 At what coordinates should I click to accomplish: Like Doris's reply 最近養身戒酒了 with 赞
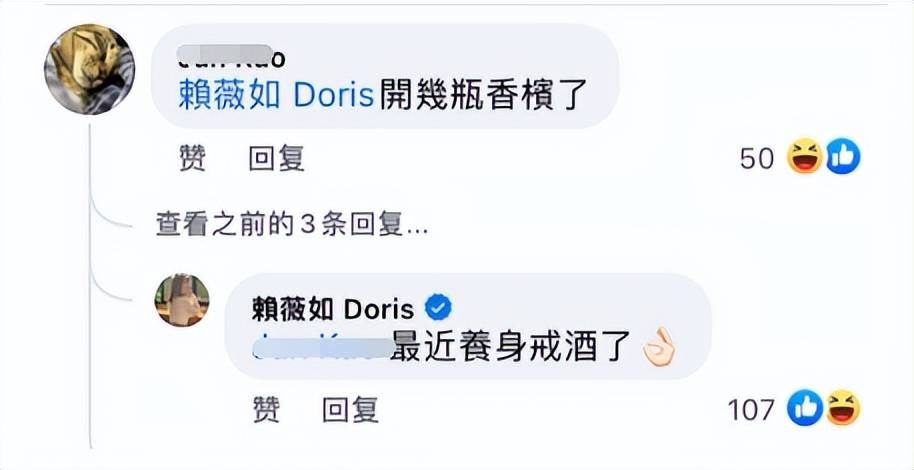(x=266, y=409)
